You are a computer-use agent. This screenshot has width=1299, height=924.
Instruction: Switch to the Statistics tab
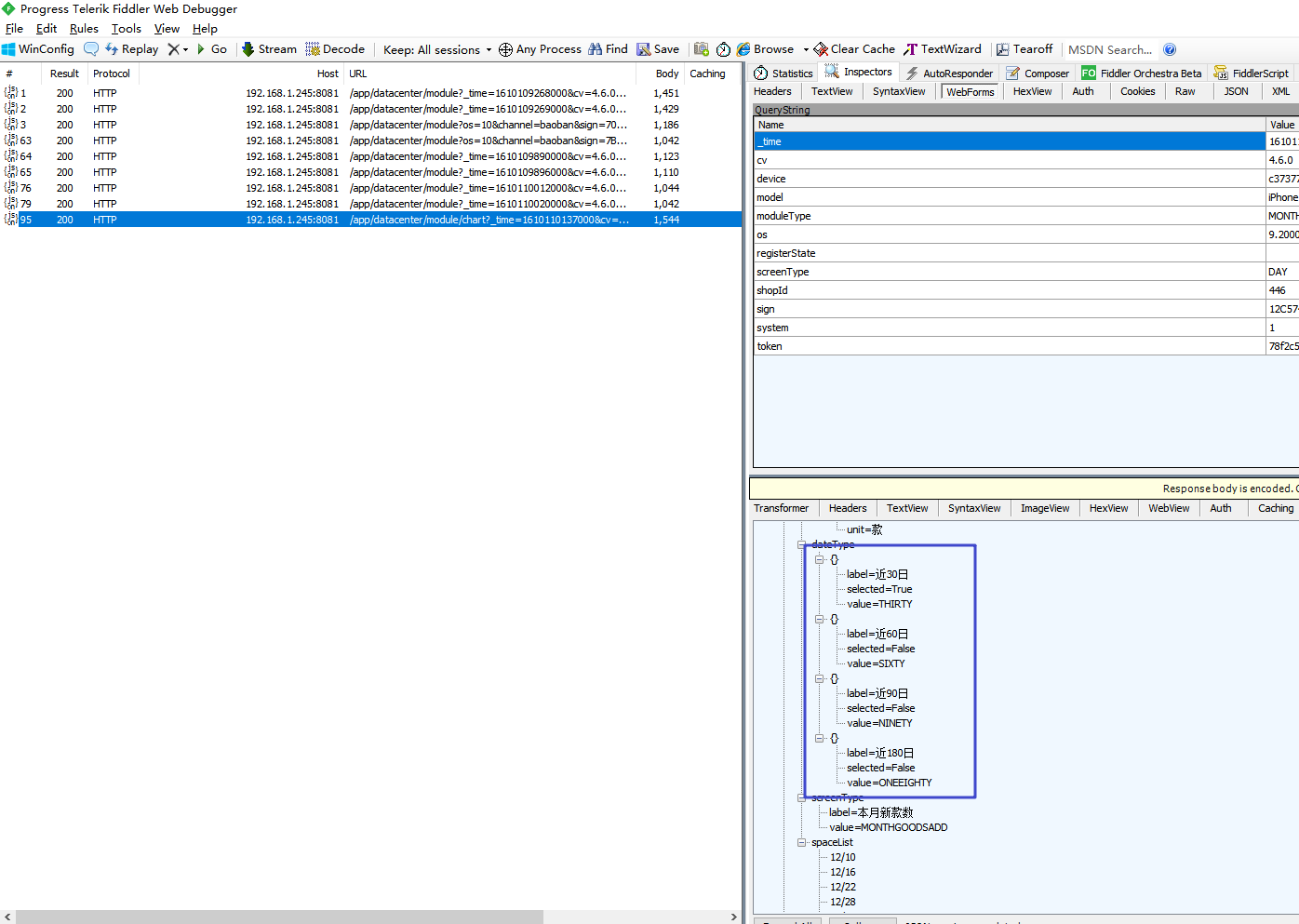(783, 73)
